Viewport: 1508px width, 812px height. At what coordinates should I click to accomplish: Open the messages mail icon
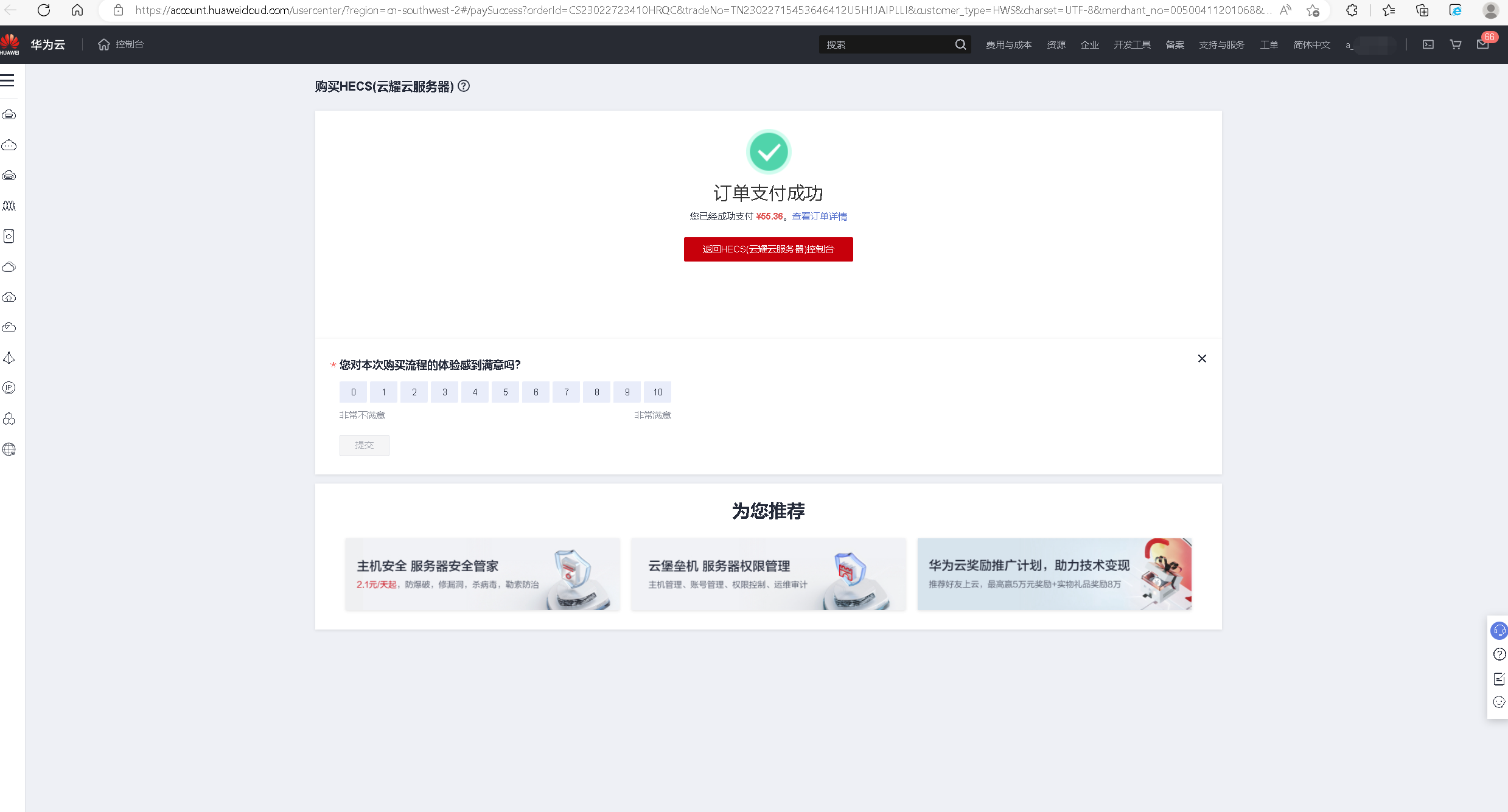point(1482,44)
